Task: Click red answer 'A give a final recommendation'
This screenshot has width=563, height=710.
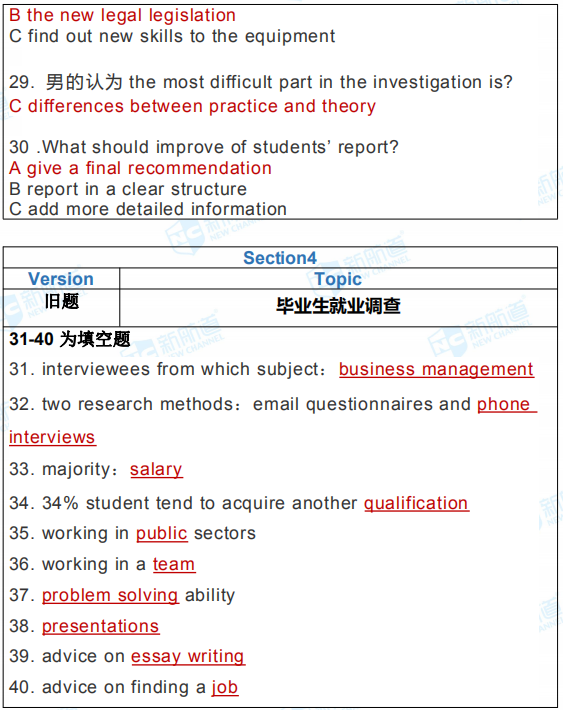Action: click(140, 168)
